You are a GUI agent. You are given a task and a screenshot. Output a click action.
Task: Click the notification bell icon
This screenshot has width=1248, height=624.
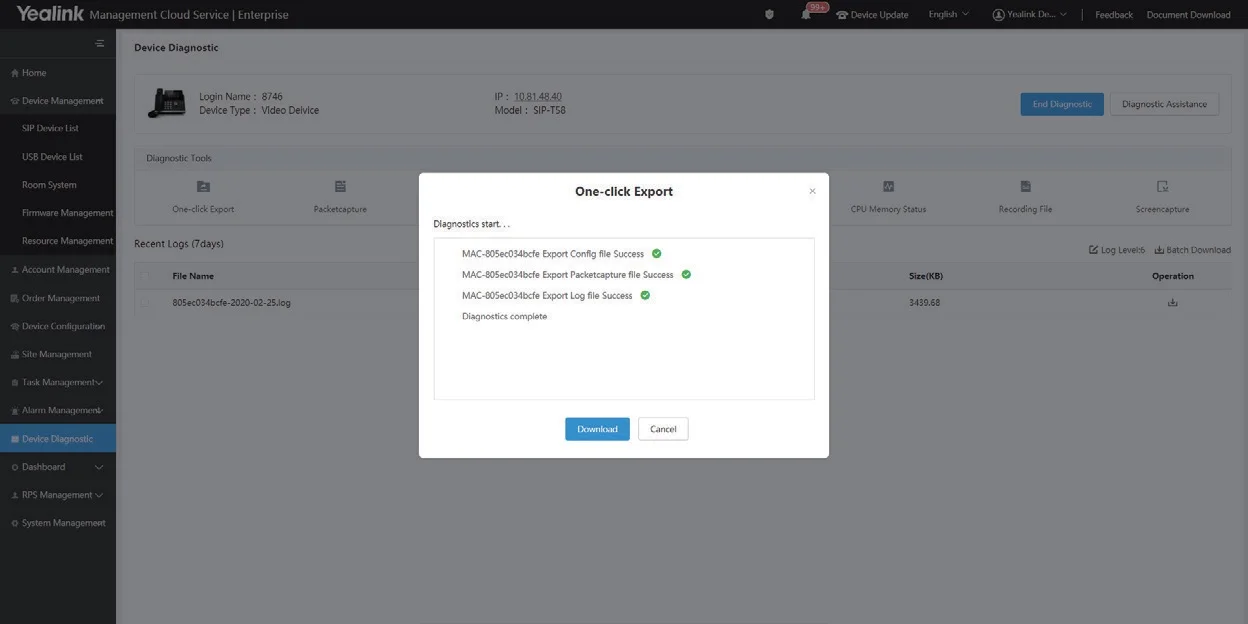tap(806, 15)
